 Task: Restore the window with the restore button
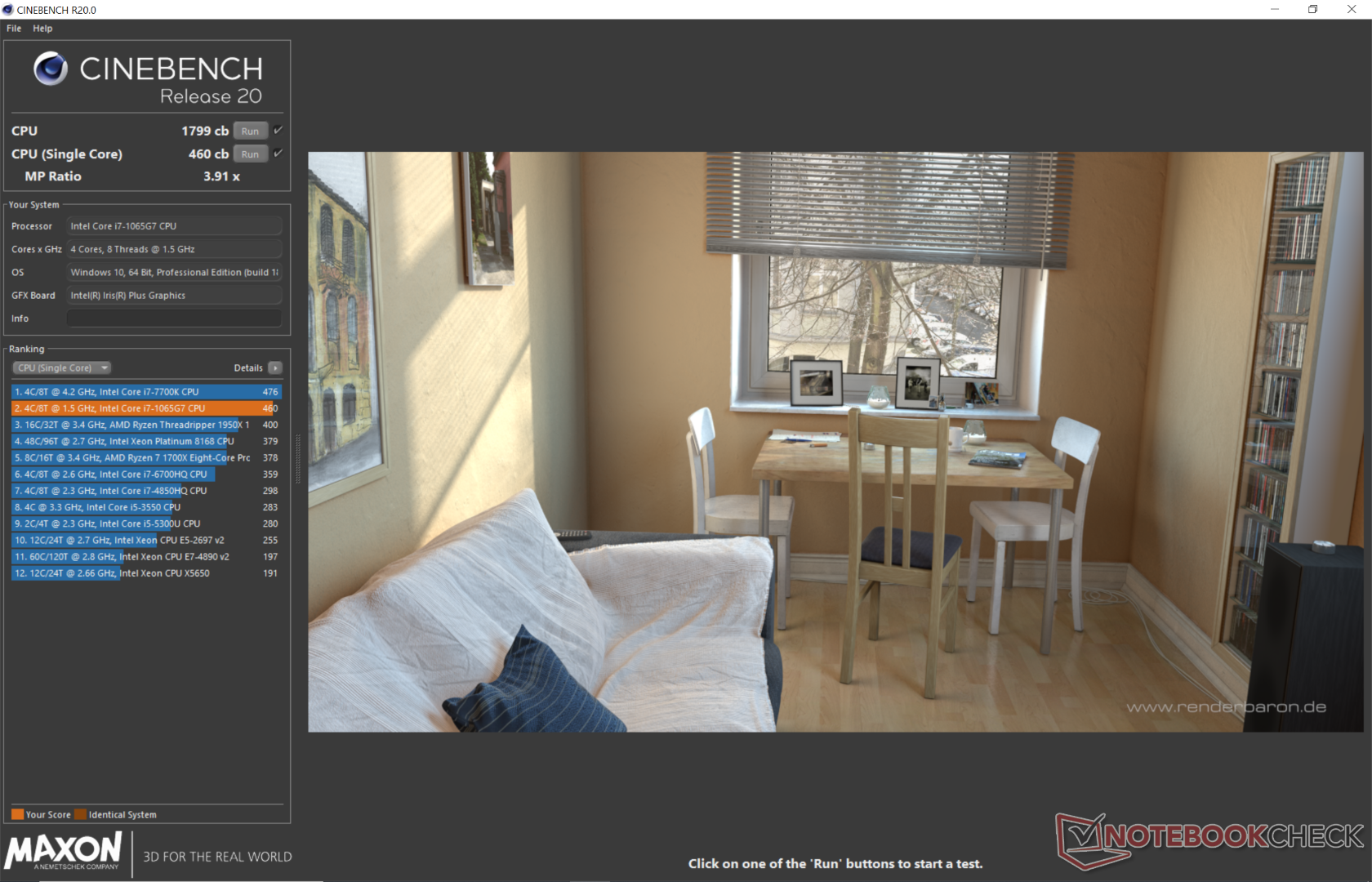coord(1312,9)
